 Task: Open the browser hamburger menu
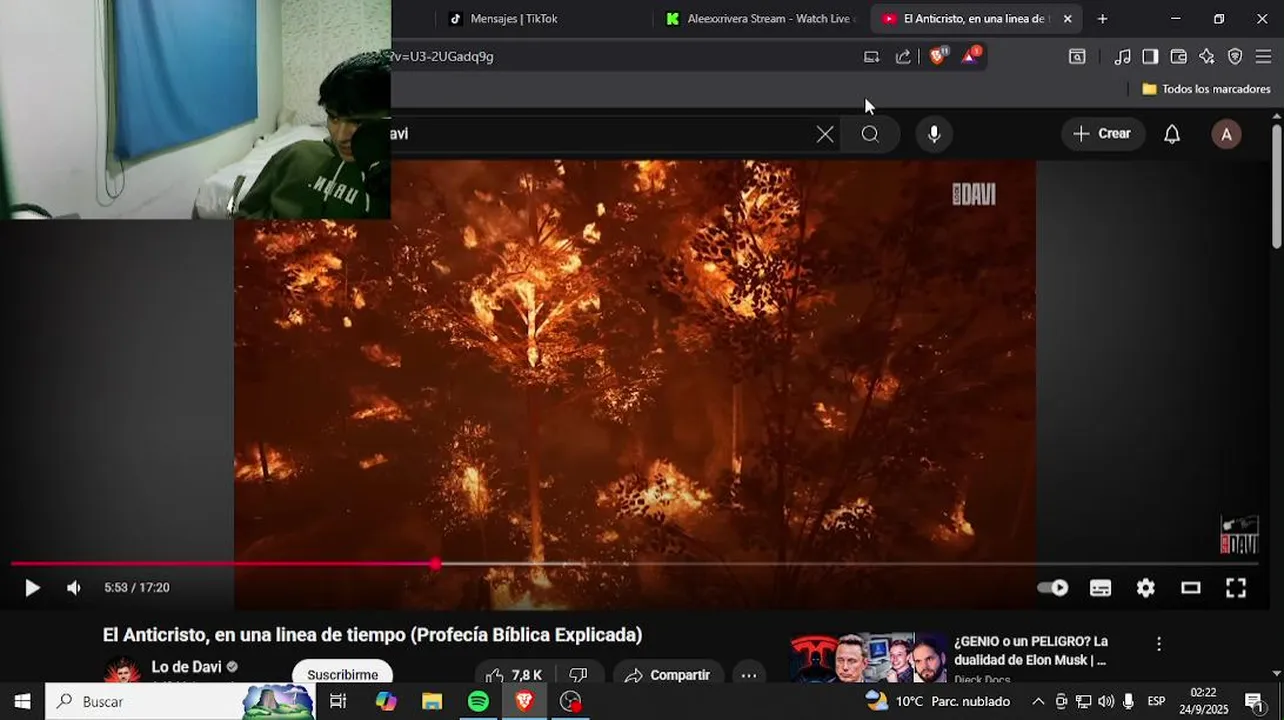pyautogui.click(x=1263, y=57)
